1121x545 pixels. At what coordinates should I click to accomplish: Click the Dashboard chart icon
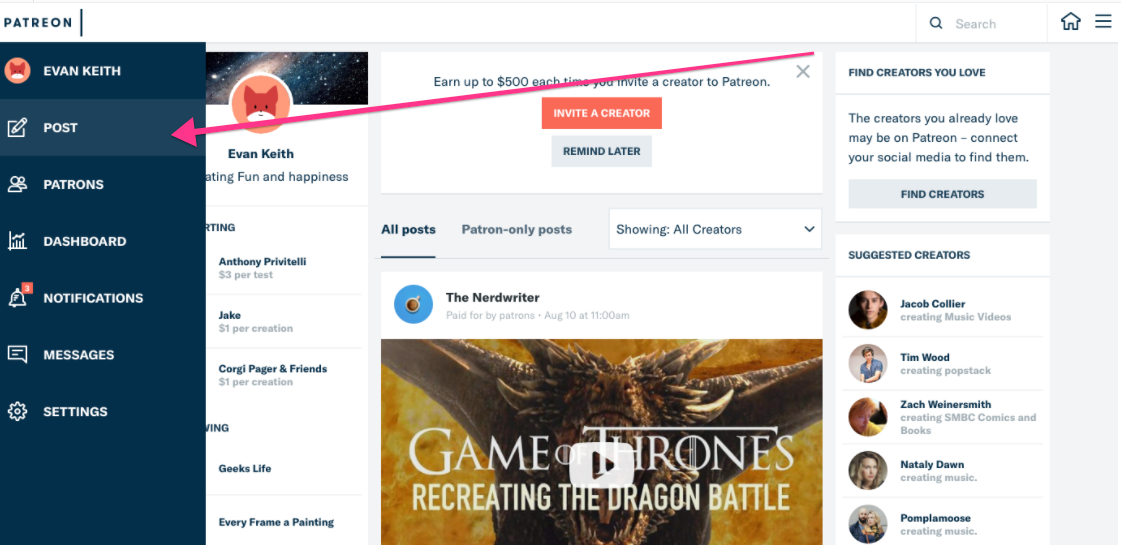[x=17, y=241]
